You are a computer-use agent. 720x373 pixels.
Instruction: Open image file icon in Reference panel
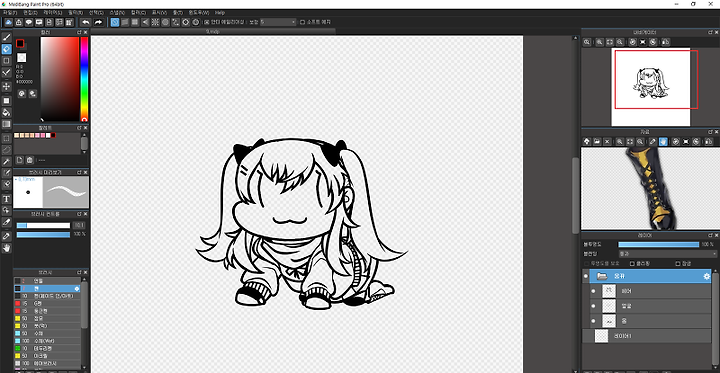[597, 141]
